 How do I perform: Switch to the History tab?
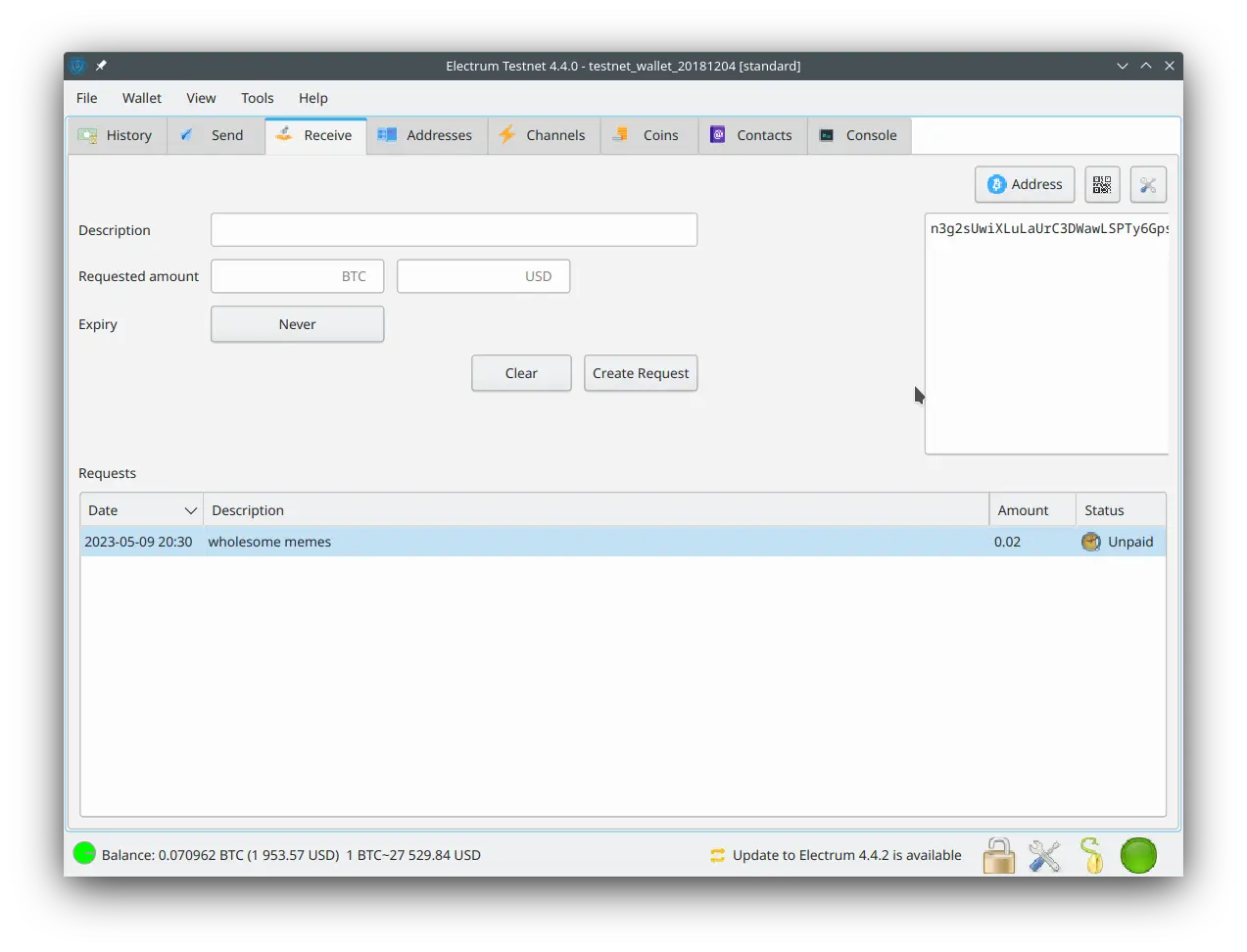pyautogui.click(x=117, y=135)
